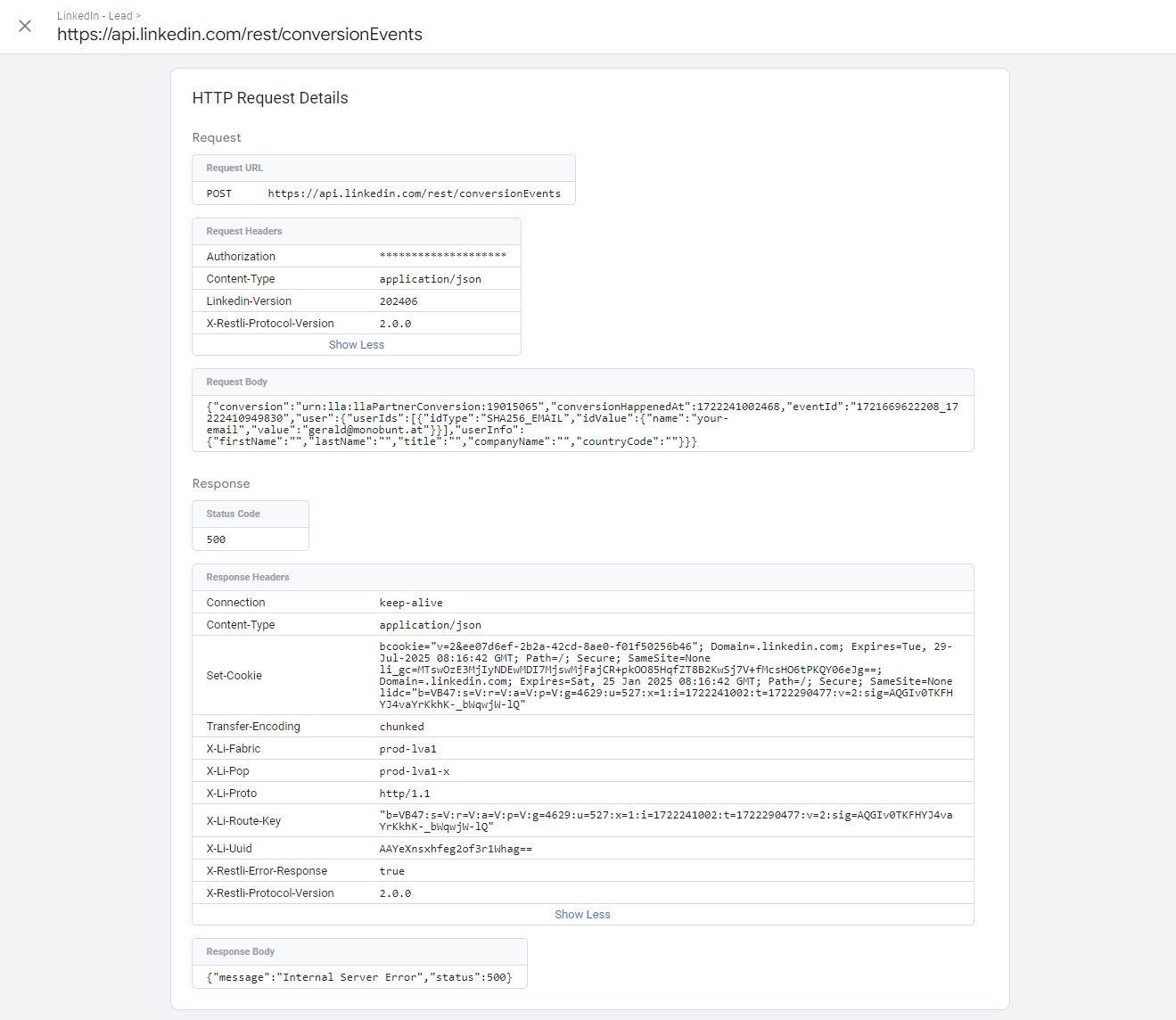
Task: Click the X-Li-Uuid value
Action: coord(456,849)
